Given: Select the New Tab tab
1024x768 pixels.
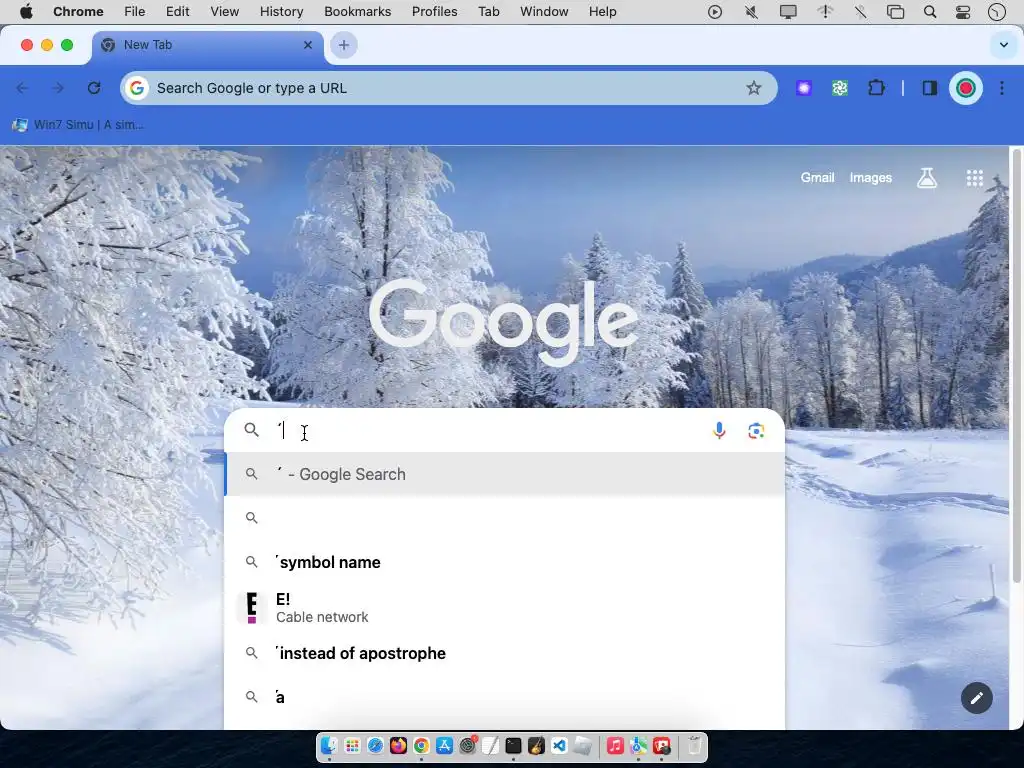Looking at the screenshot, I should 208,45.
